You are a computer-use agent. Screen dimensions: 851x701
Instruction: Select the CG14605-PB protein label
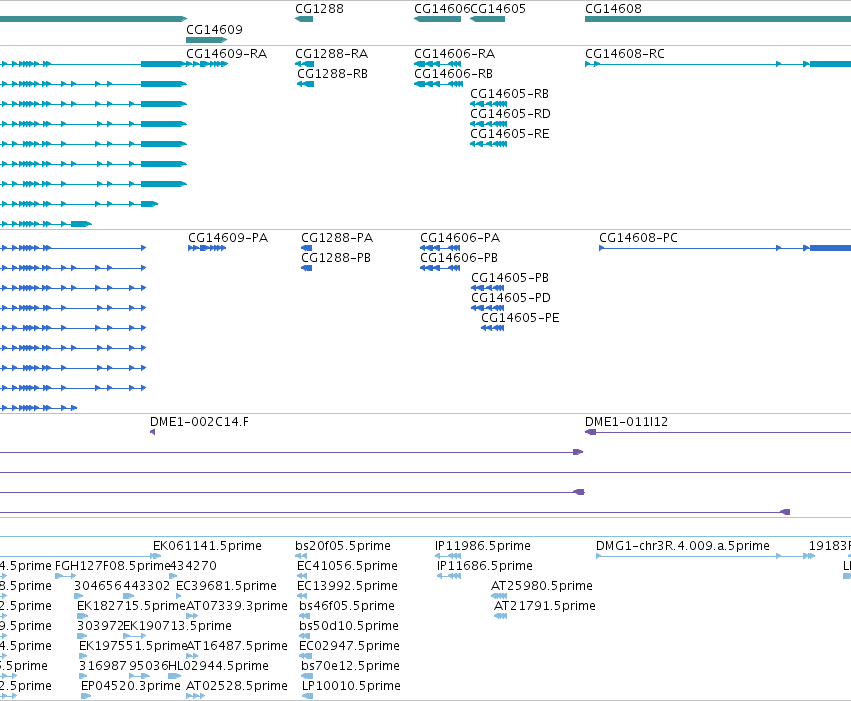click(x=510, y=278)
